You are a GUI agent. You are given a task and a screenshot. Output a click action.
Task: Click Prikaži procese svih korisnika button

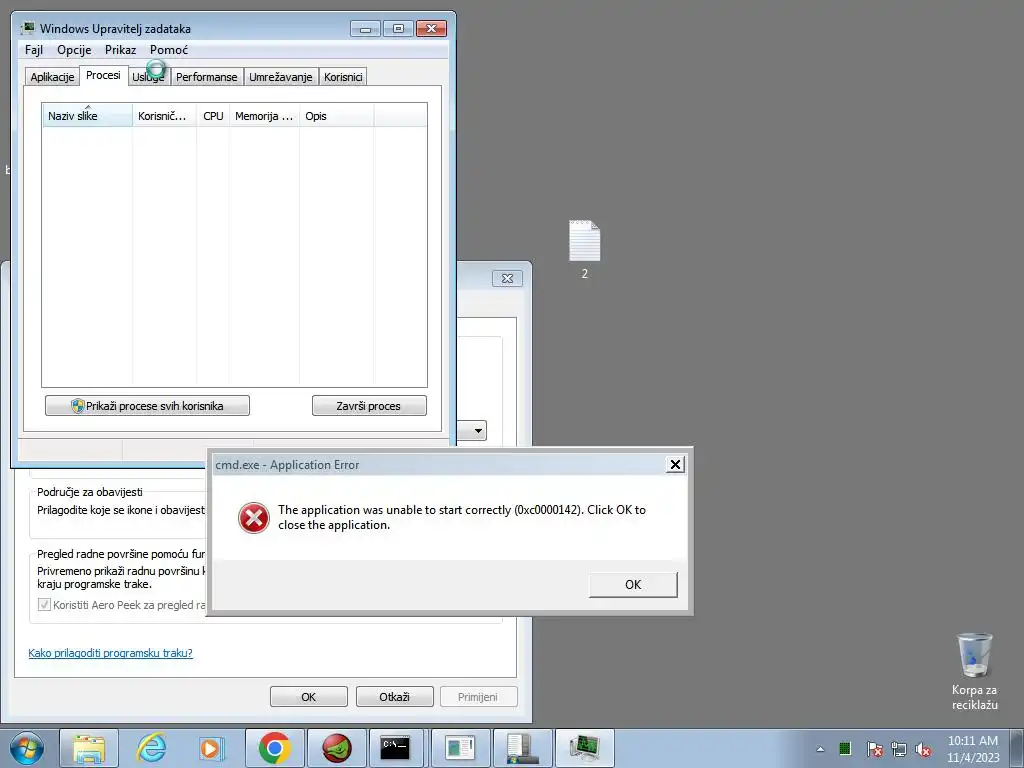coord(147,406)
